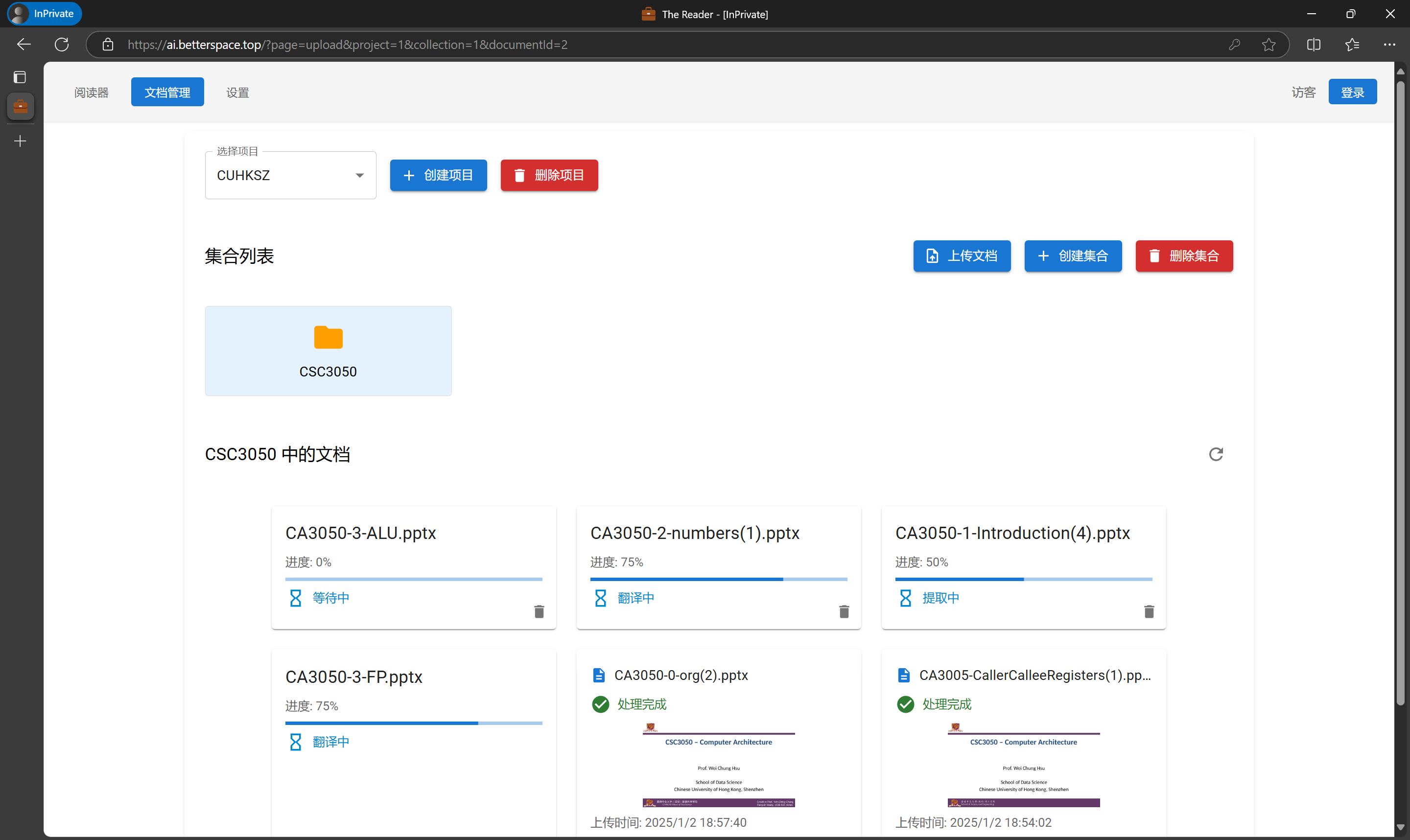Screen dimensions: 1410x840
Task: Click the 删除集合 red button
Action: click(x=1184, y=256)
